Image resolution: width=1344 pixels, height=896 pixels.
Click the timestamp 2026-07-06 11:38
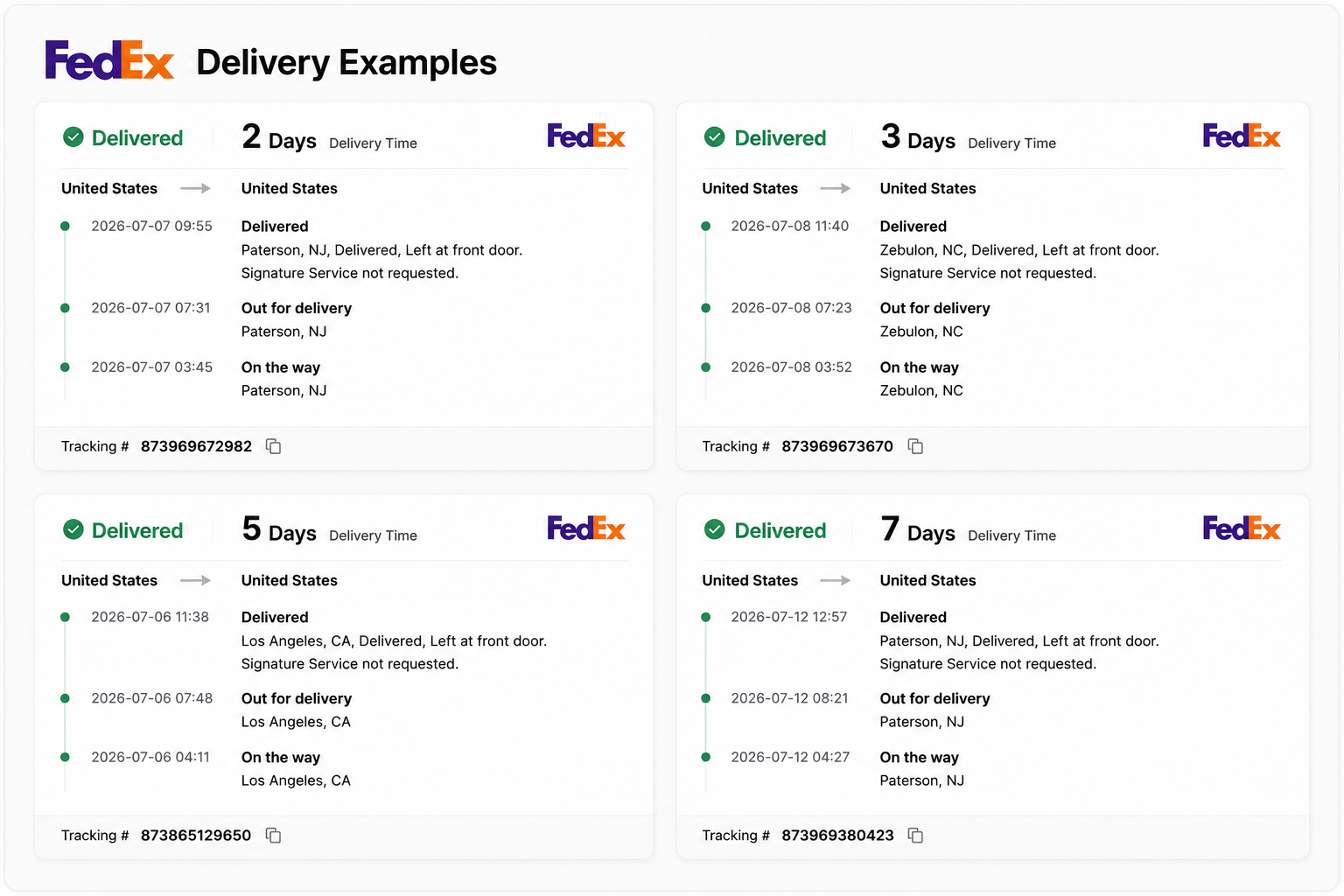coord(150,617)
